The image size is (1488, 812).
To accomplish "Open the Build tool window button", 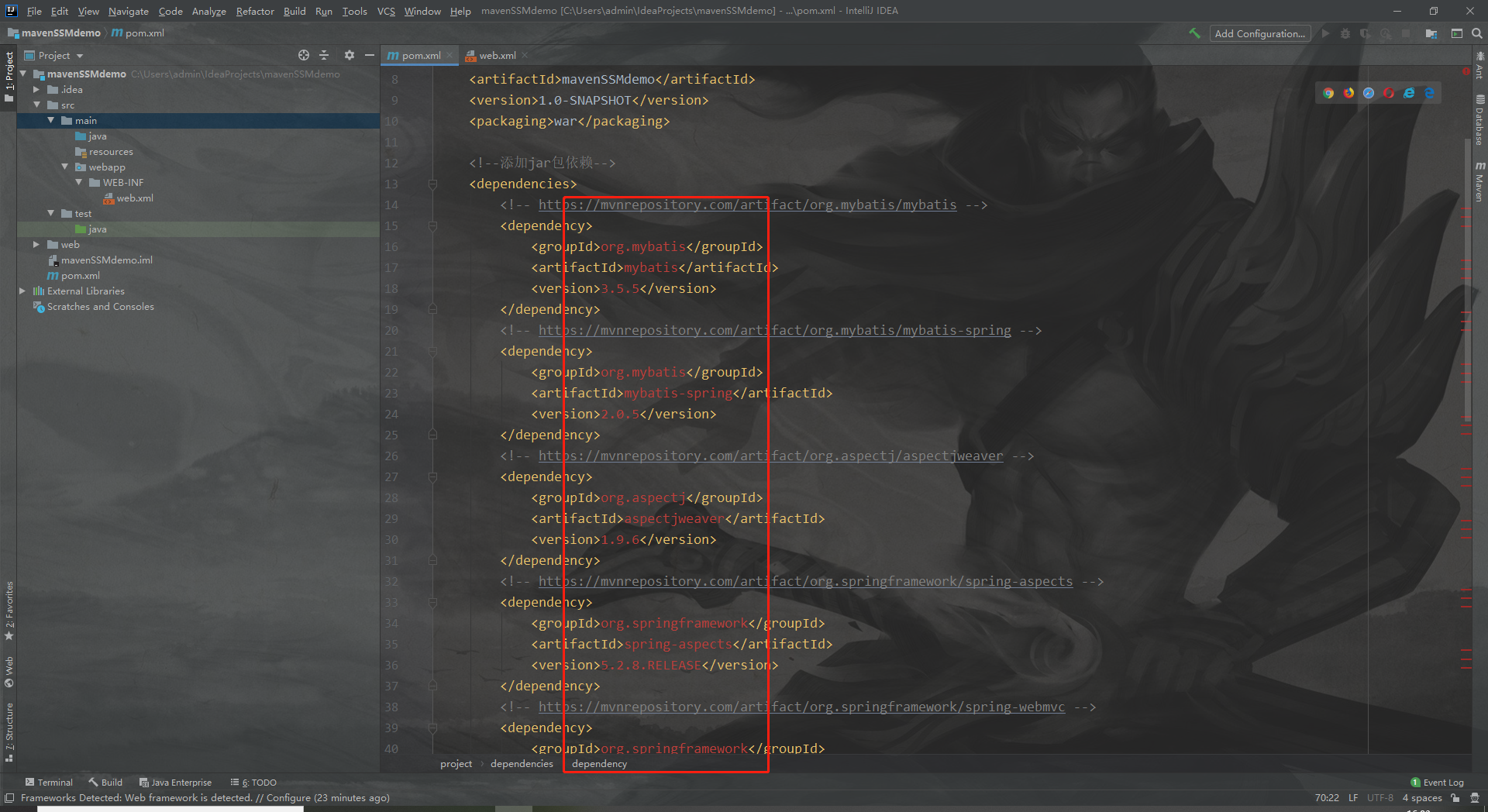I will [x=105, y=782].
